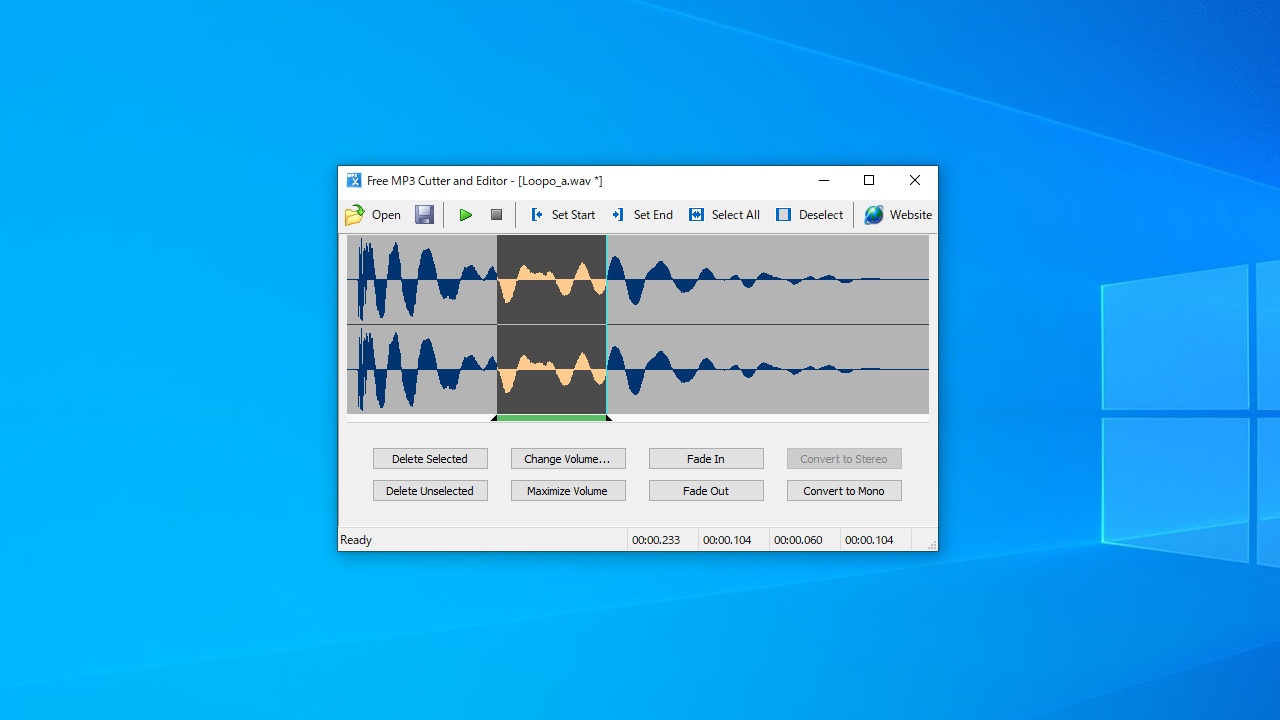1280x720 pixels.
Task: Click the window resize grip in status bar
Action: (x=931, y=544)
